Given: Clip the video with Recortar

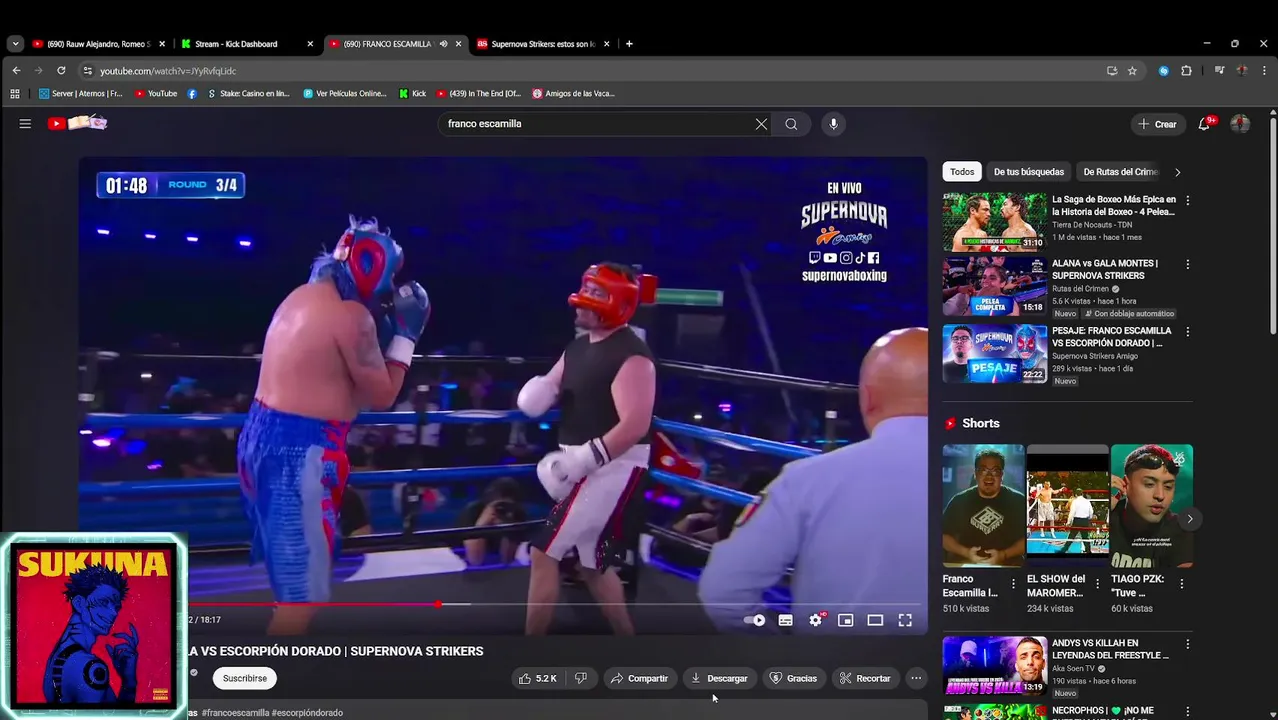Looking at the screenshot, I should click(865, 678).
